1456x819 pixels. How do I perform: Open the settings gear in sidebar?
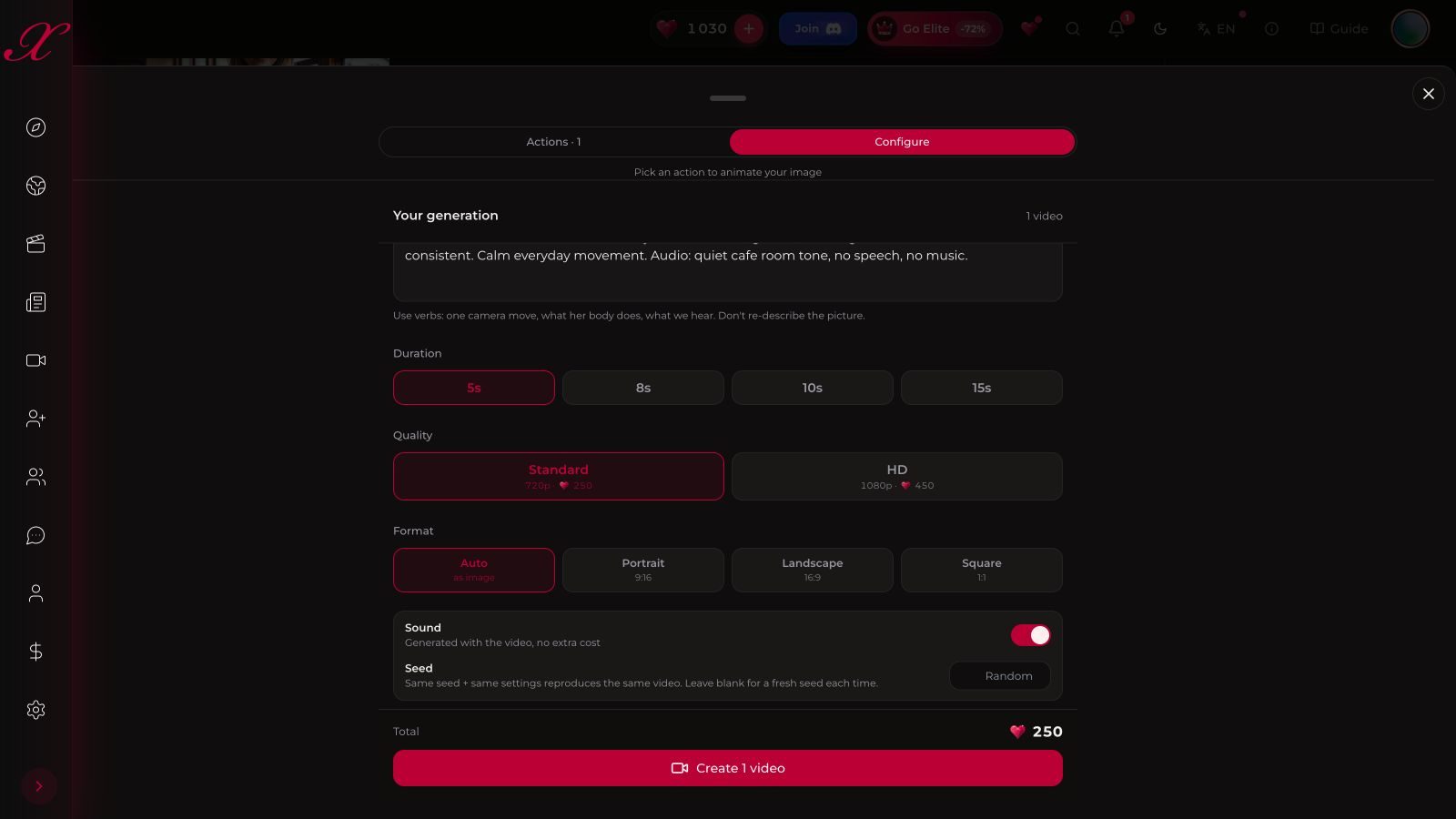click(x=35, y=710)
